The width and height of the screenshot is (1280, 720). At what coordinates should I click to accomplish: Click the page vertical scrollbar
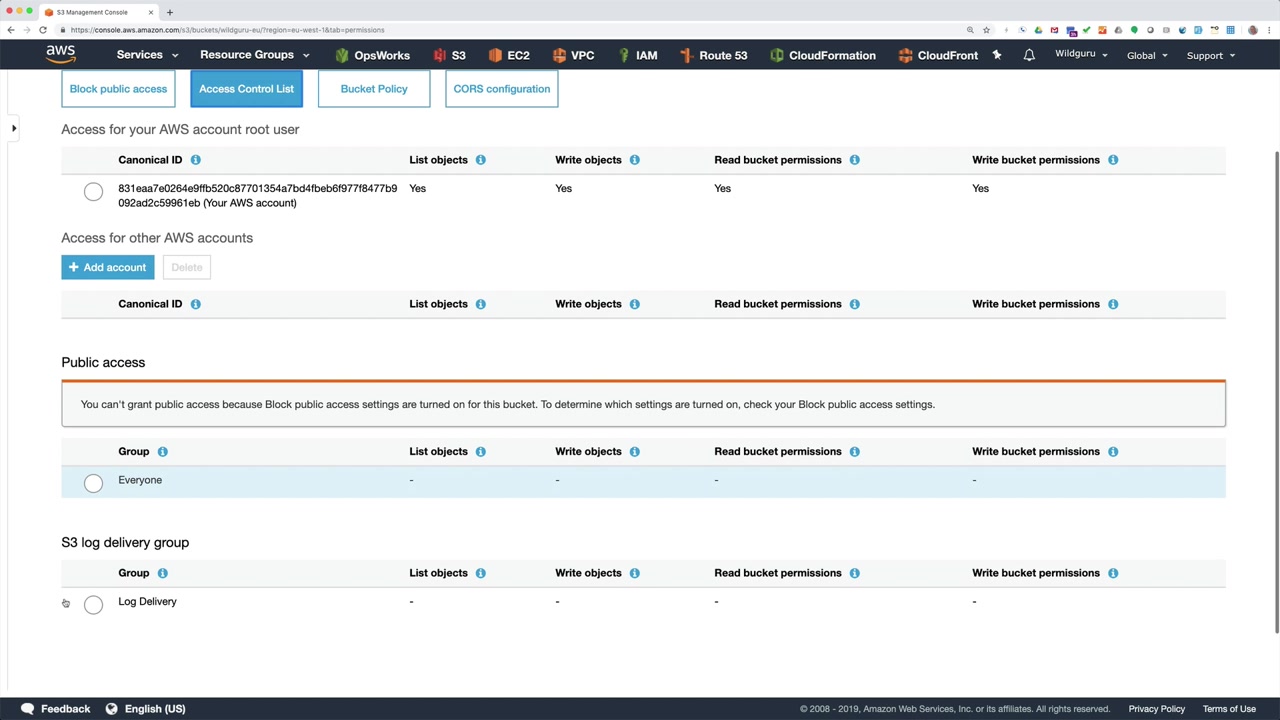click(x=1276, y=390)
